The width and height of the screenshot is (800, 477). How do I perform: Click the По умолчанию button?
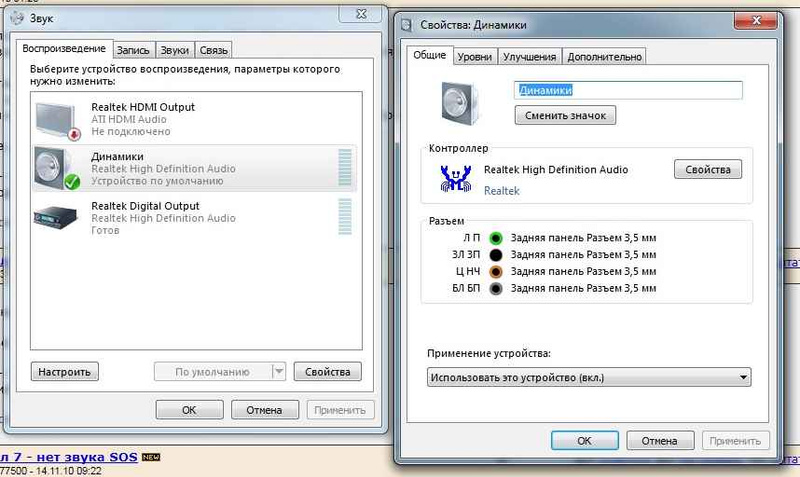[x=212, y=372]
